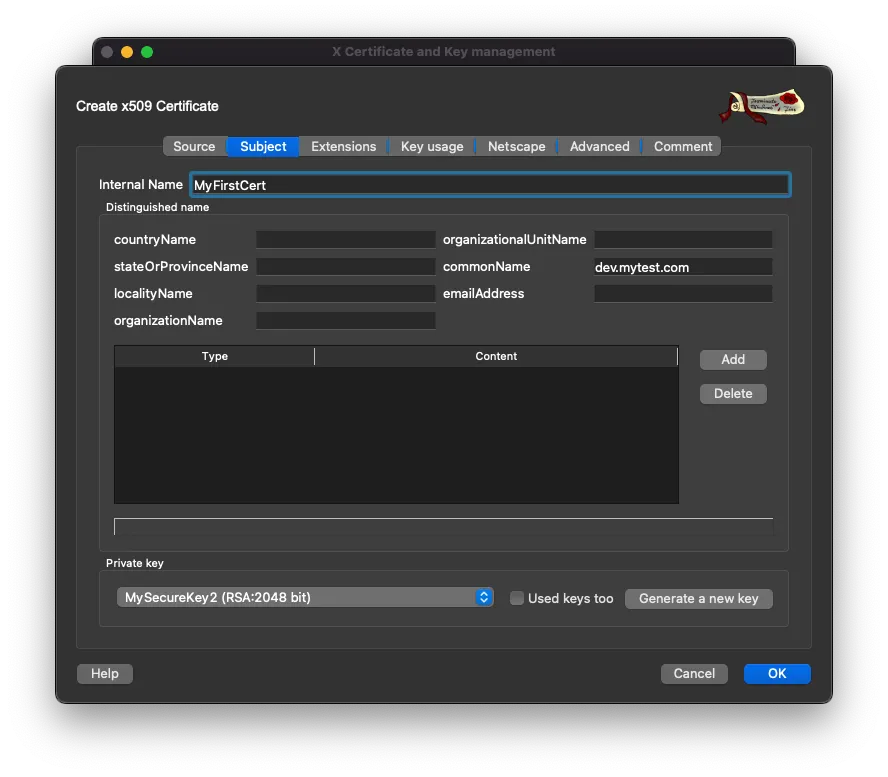Open the Extensions tab
888x777 pixels.
[343, 146]
